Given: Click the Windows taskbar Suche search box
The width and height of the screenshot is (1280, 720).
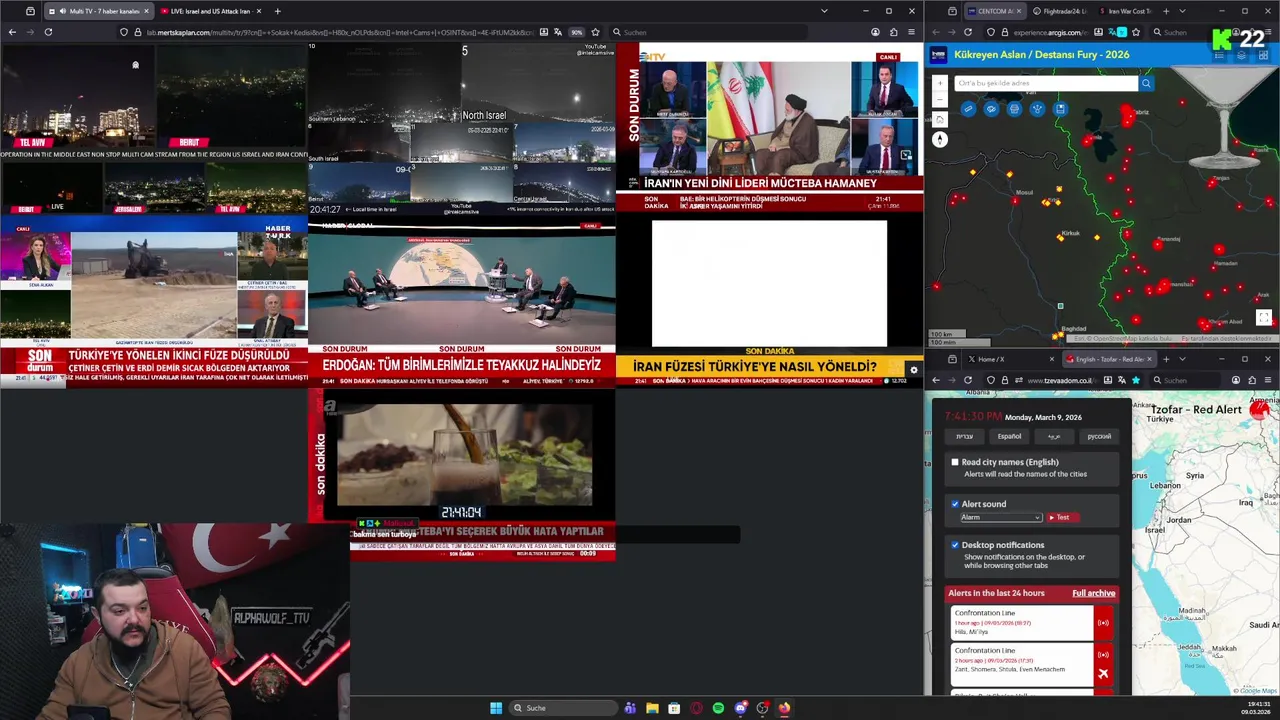Looking at the screenshot, I should (563, 708).
